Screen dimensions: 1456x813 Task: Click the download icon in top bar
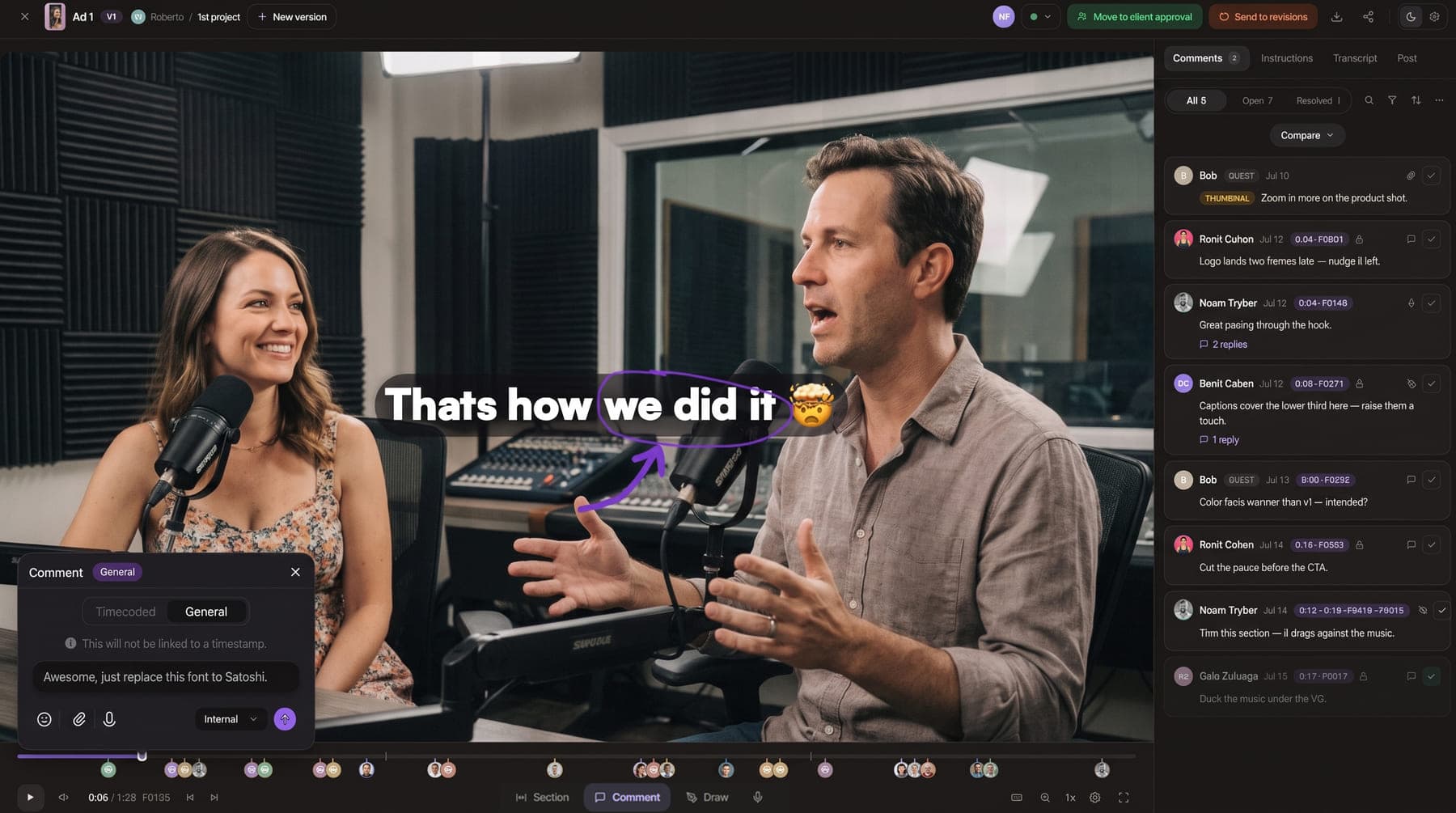[1336, 17]
